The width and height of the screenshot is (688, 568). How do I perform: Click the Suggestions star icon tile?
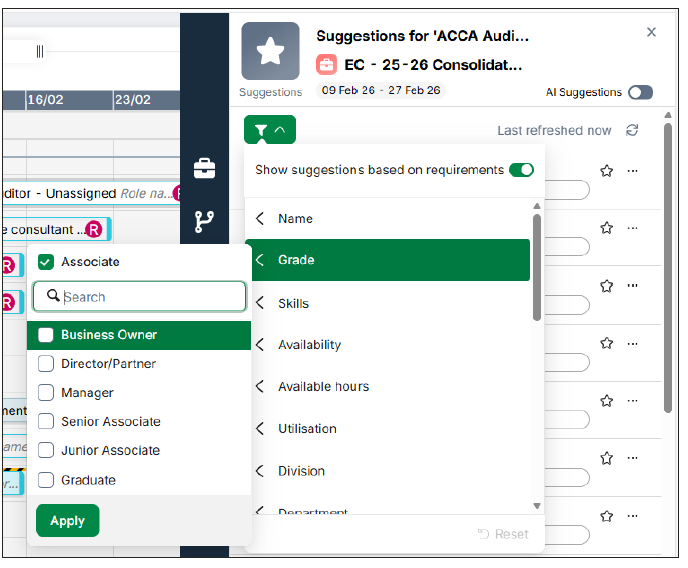(x=270, y=52)
